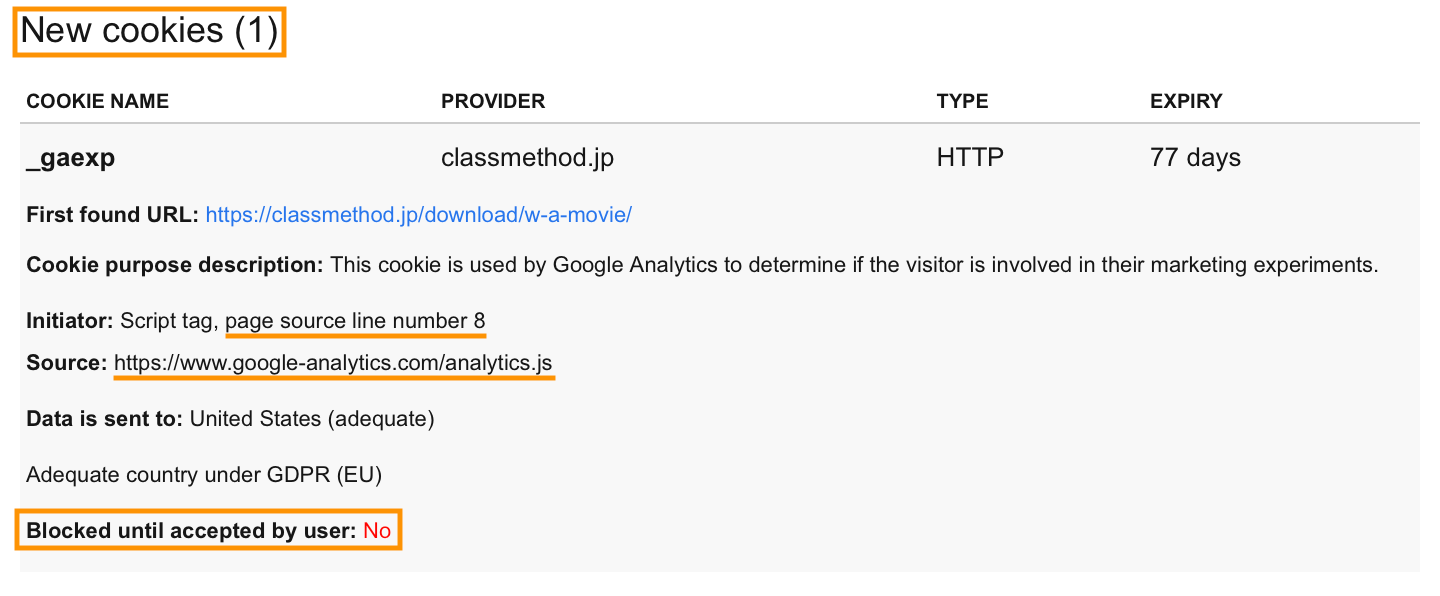Click the Cookie purpose description label
1440x596 pixels.
pyautogui.click(x=175, y=265)
